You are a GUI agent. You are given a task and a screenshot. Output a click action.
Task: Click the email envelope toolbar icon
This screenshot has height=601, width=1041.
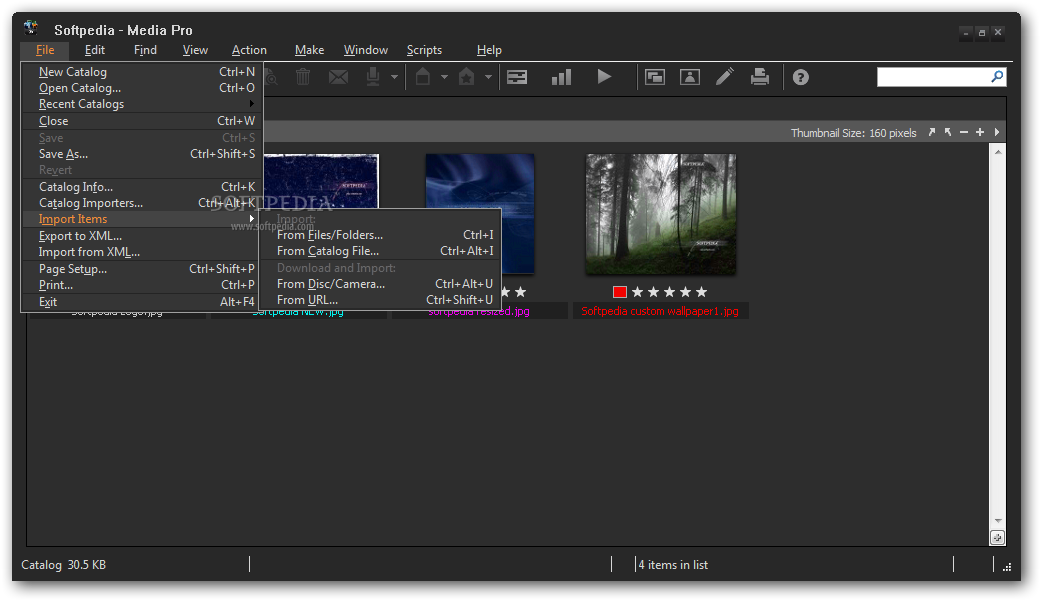[x=338, y=77]
